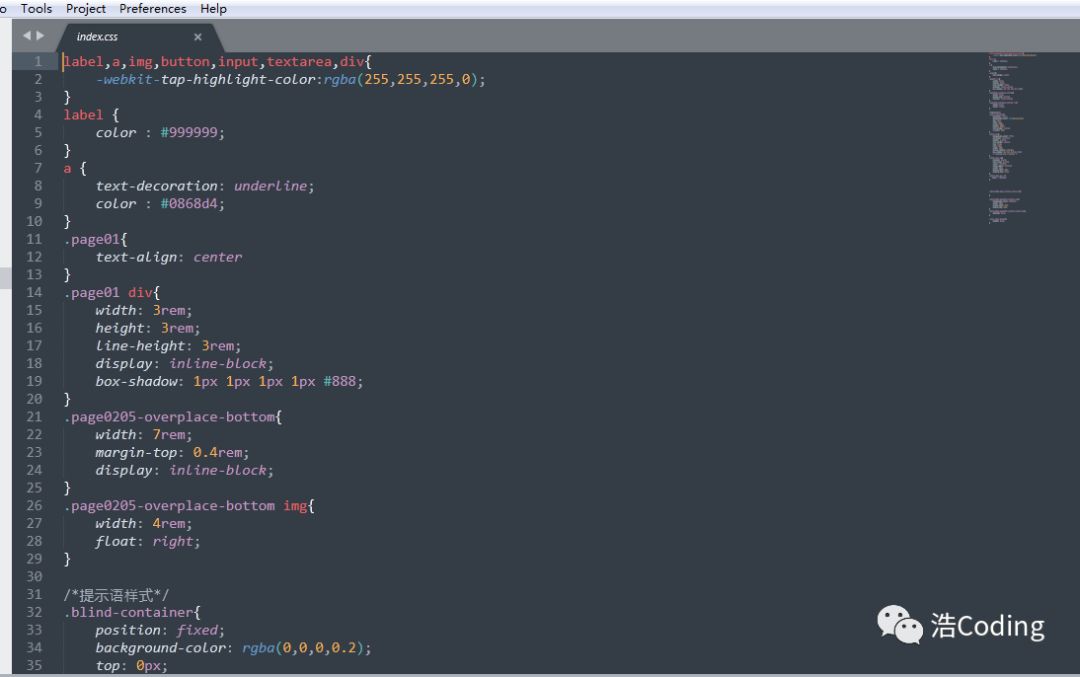Click the 'center' value on line 12
Screen dimensions: 1080x677
(218, 257)
